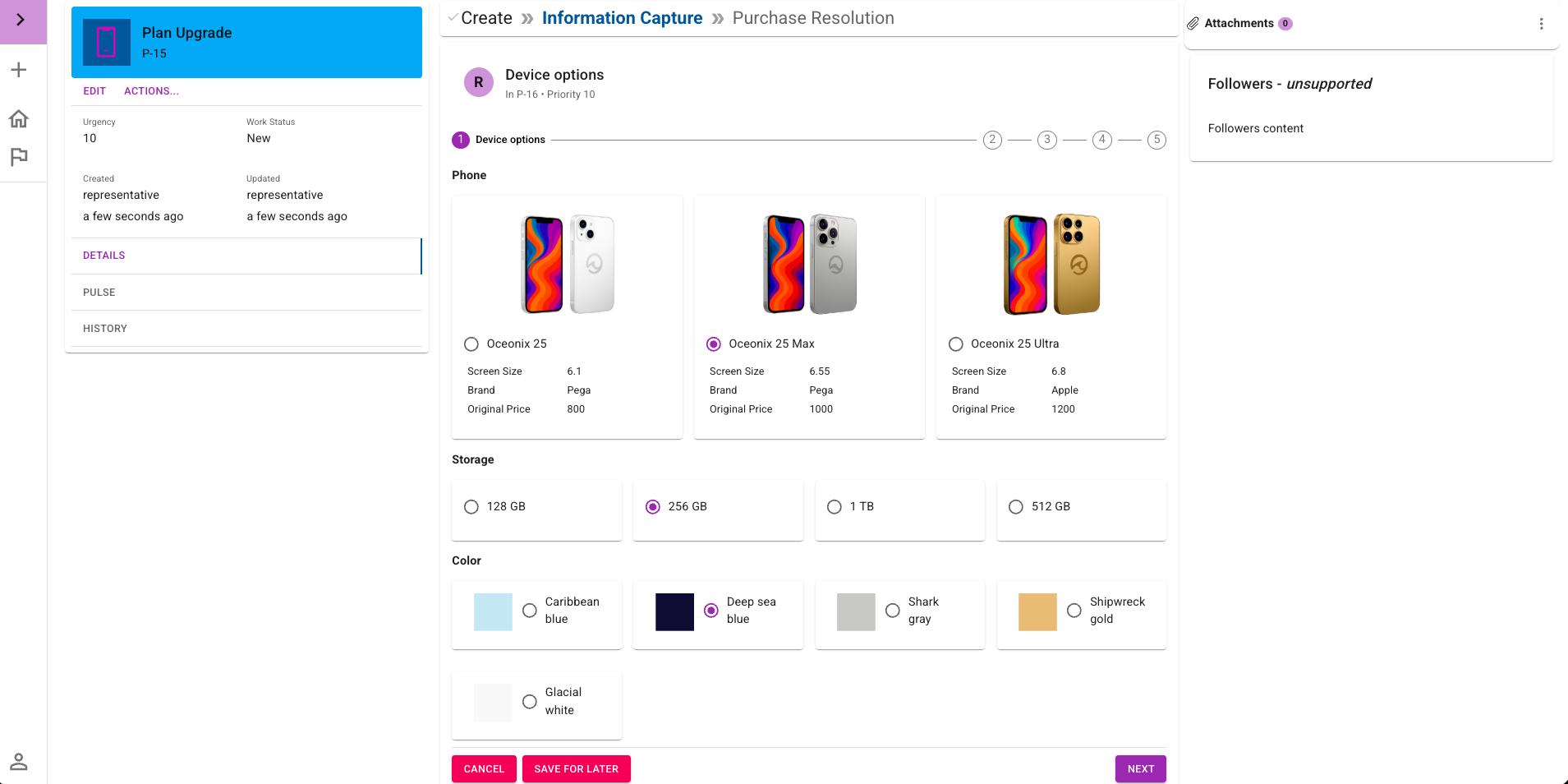Click the flag icon in sidebar

[x=19, y=156]
